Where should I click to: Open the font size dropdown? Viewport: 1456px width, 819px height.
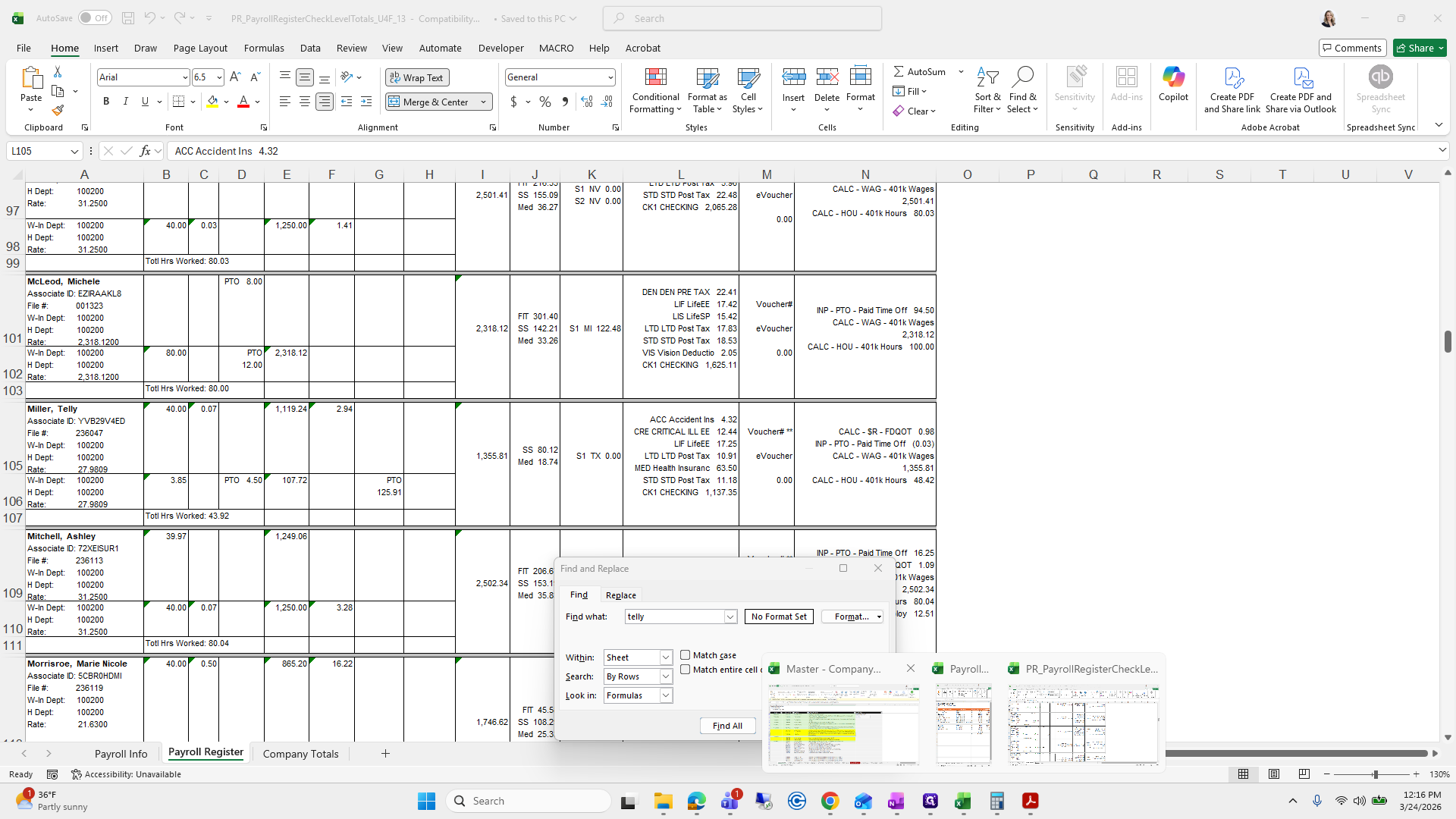(219, 77)
